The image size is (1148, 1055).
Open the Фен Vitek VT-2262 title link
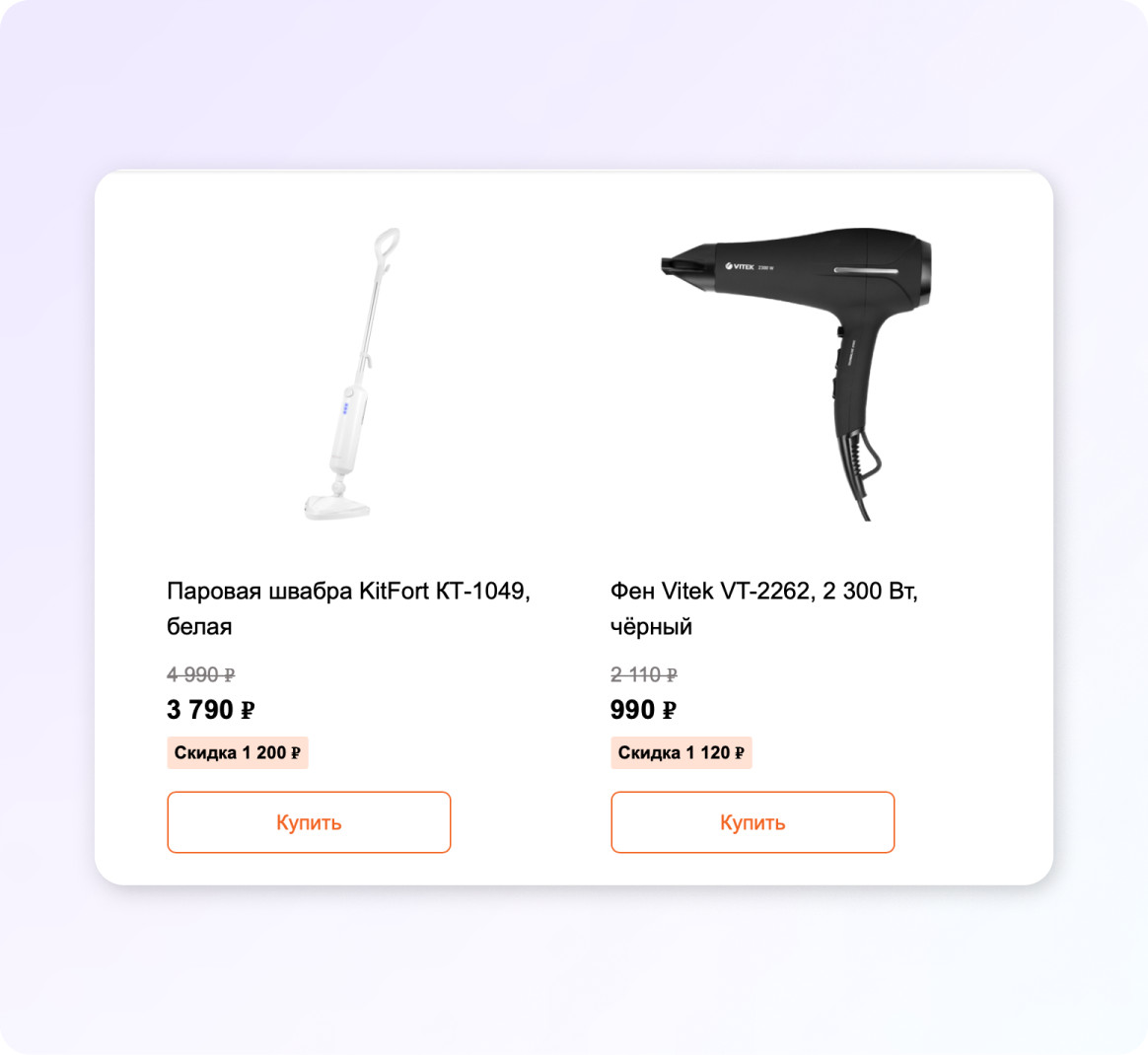[x=764, y=608]
